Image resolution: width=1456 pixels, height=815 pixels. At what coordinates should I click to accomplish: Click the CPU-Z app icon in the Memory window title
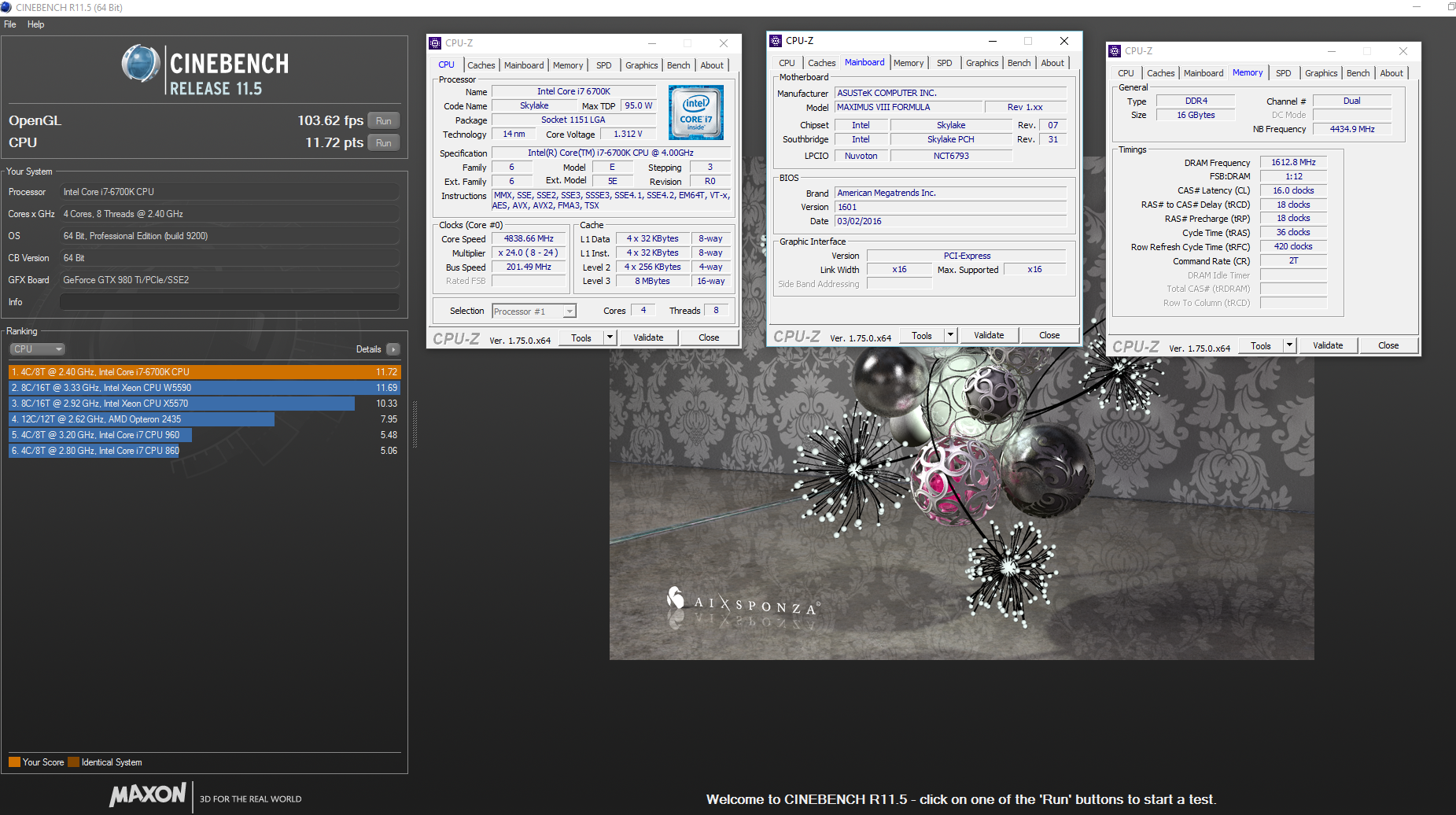click(1115, 51)
